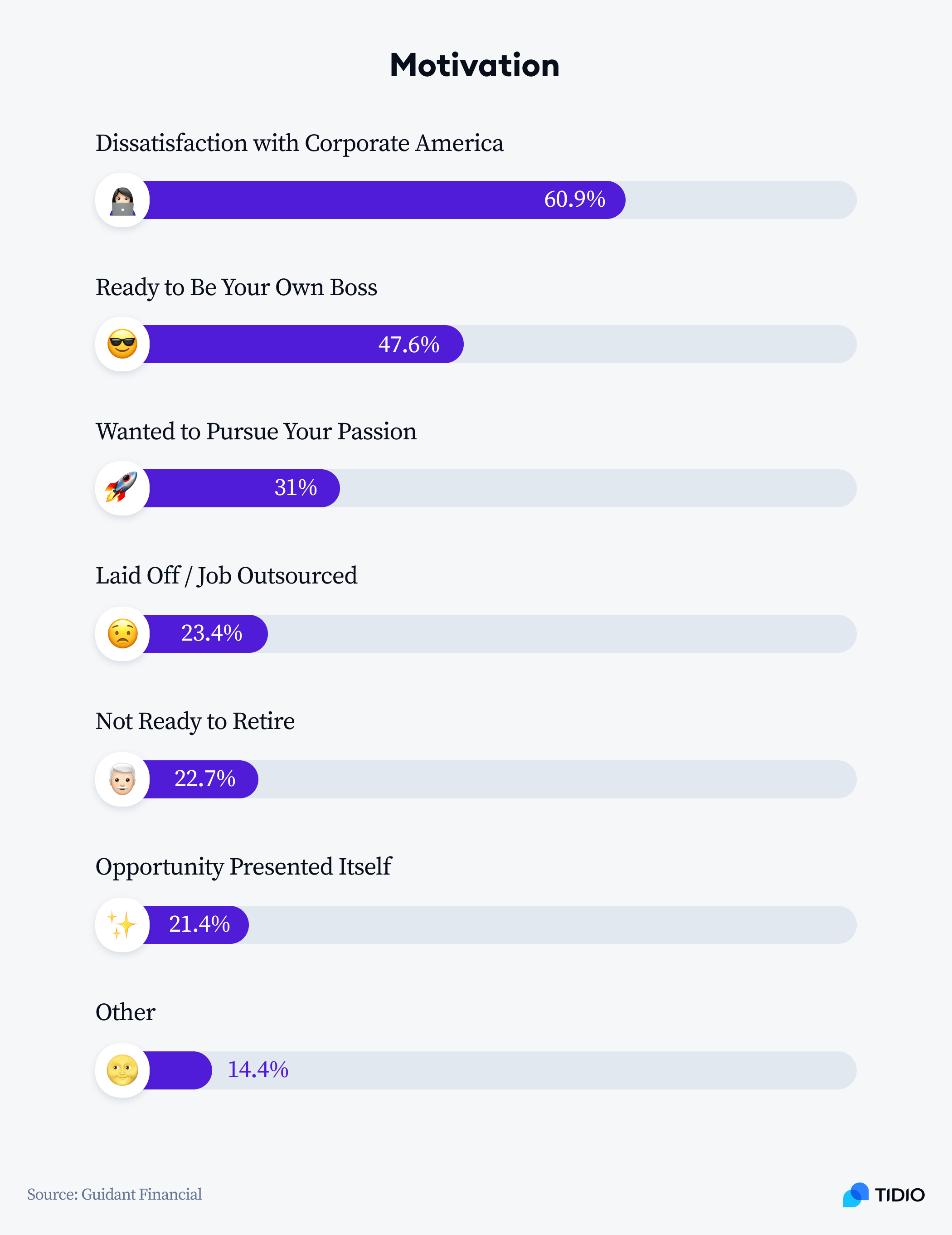Screen dimensions: 952x1235
Task: Click the 14.4% label on Other bar
Action: coord(258,1070)
